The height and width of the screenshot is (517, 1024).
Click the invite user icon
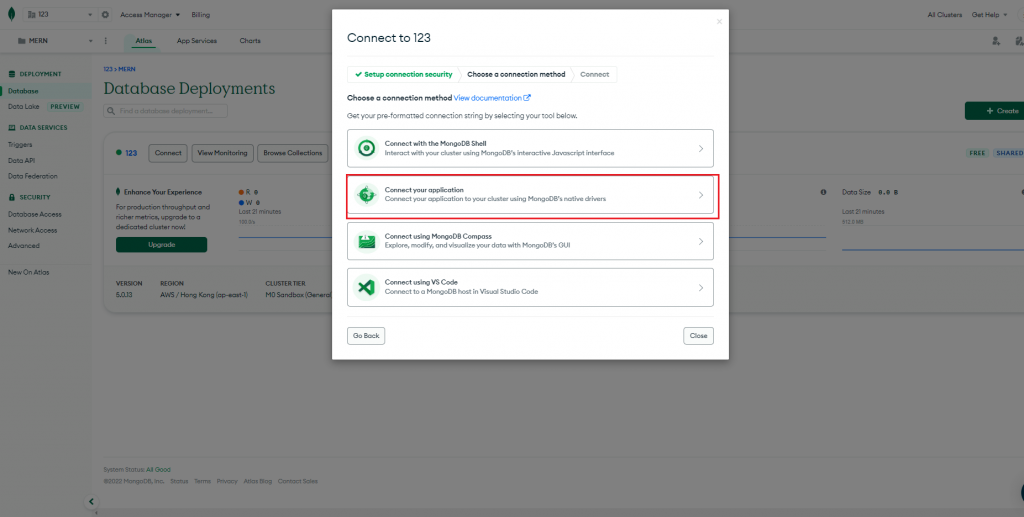(996, 40)
